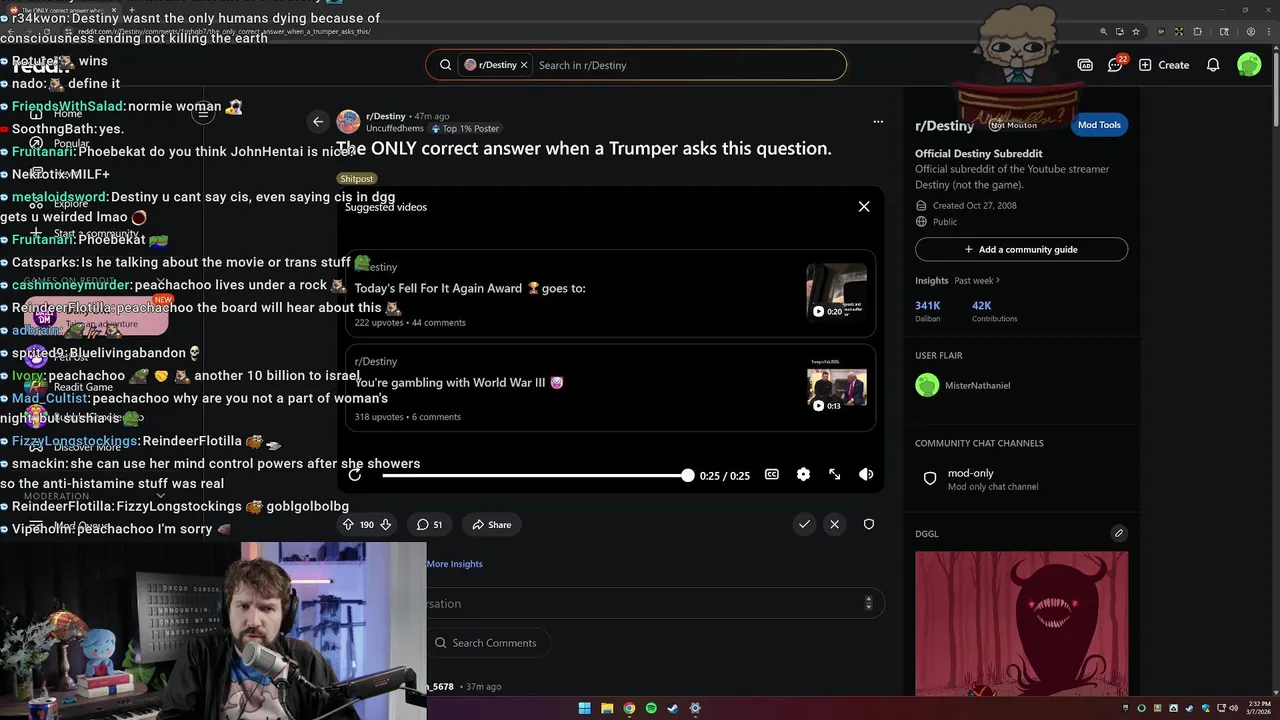Open Mod Tools for r/Destiny
Image resolution: width=1280 pixels, height=720 pixels.
1099,125
